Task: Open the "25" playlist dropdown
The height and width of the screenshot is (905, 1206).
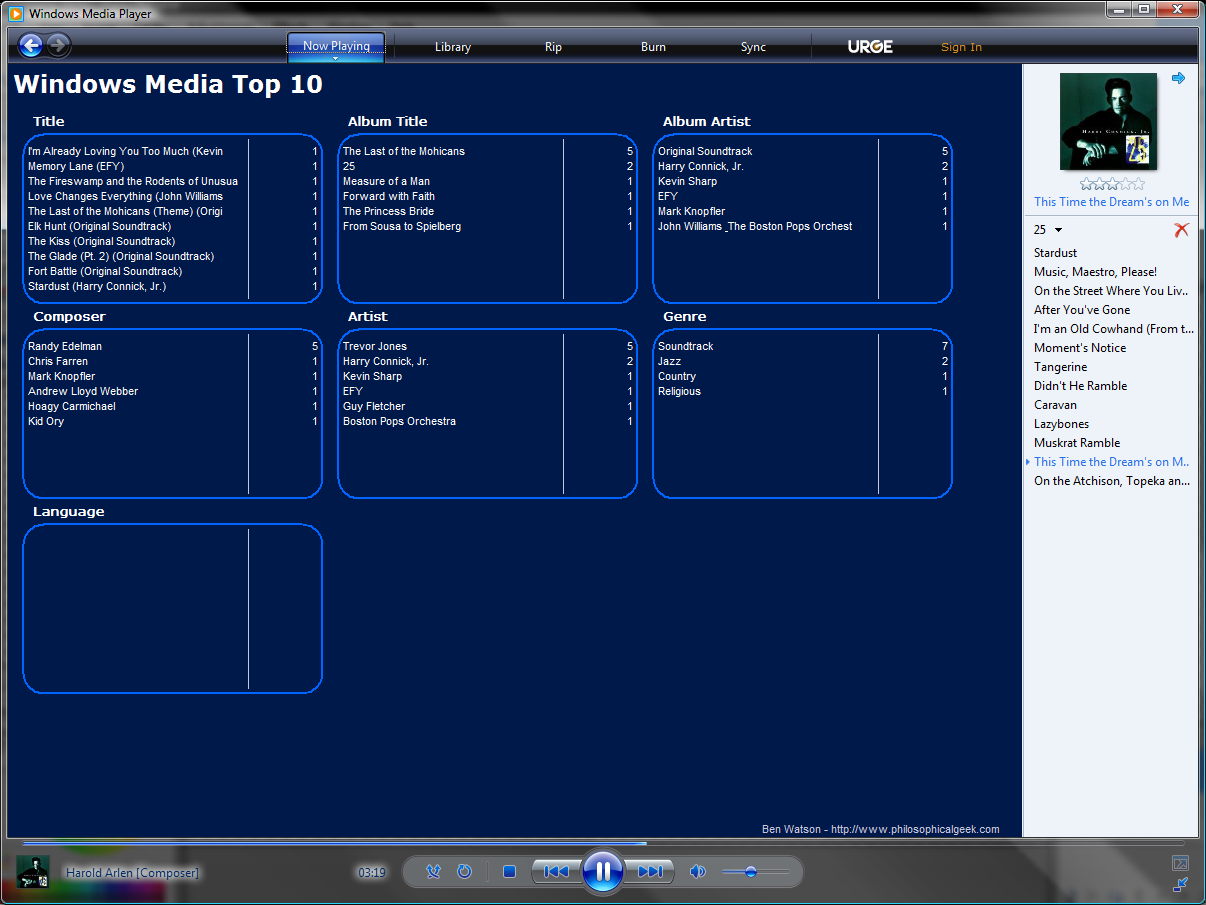Action: (1048, 230)
